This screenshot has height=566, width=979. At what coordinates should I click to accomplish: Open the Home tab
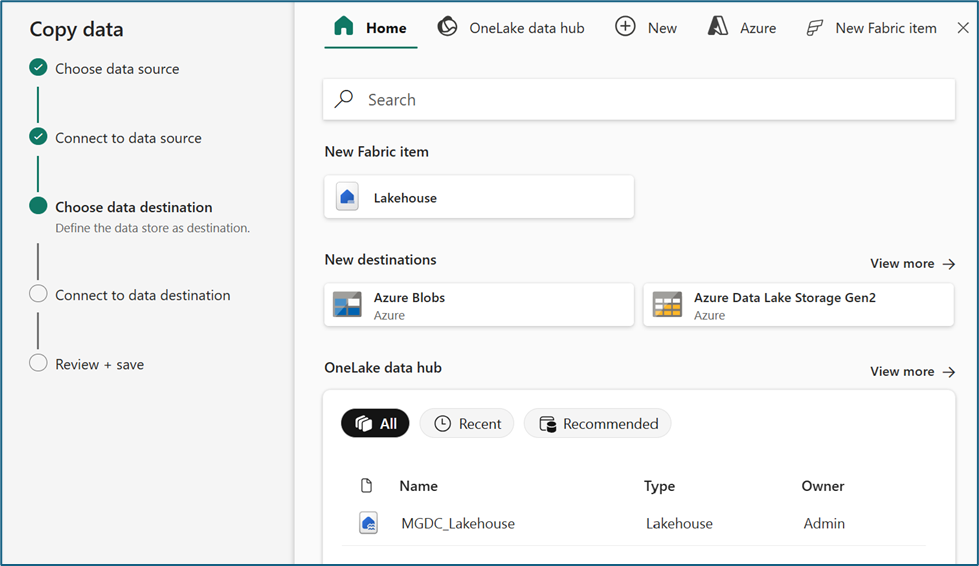pos(370,28)
